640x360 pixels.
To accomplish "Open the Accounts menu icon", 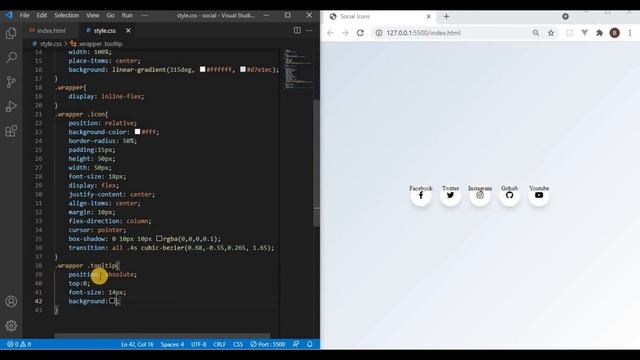I will (11, 301).
